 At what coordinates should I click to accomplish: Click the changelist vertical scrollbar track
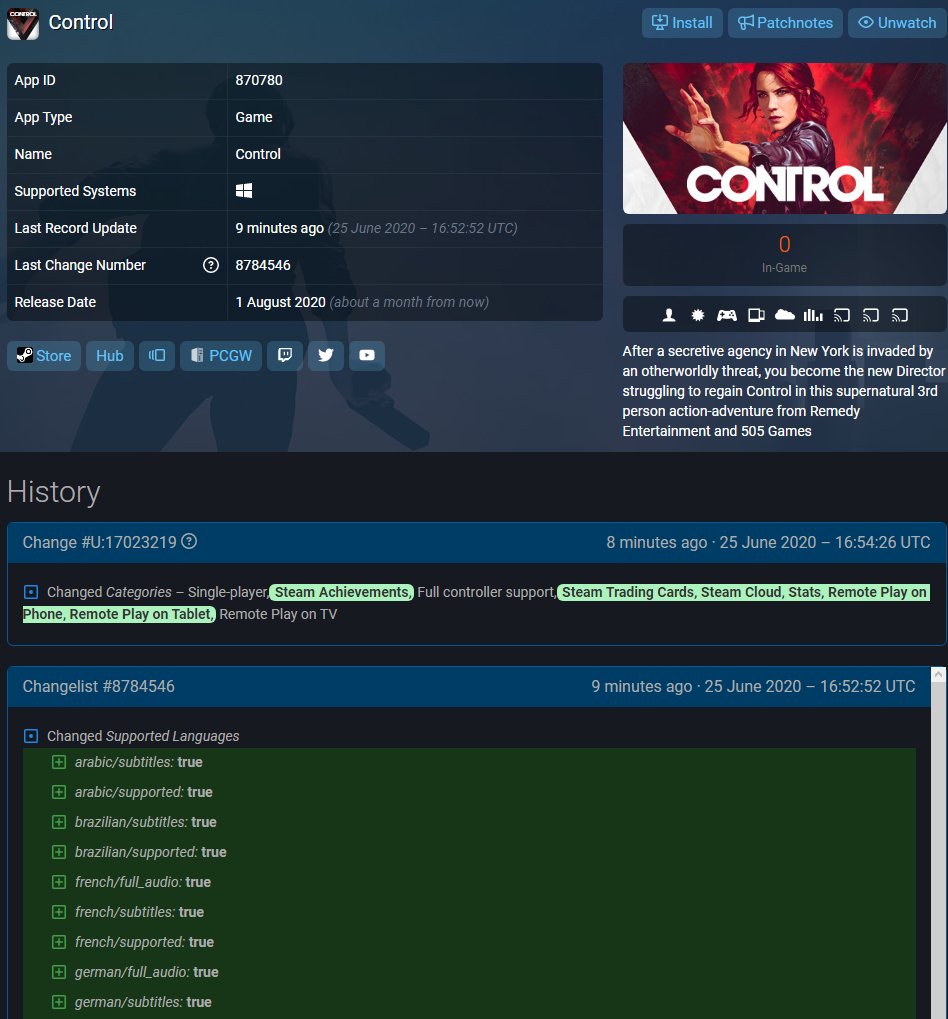click(x=938, y=850)
